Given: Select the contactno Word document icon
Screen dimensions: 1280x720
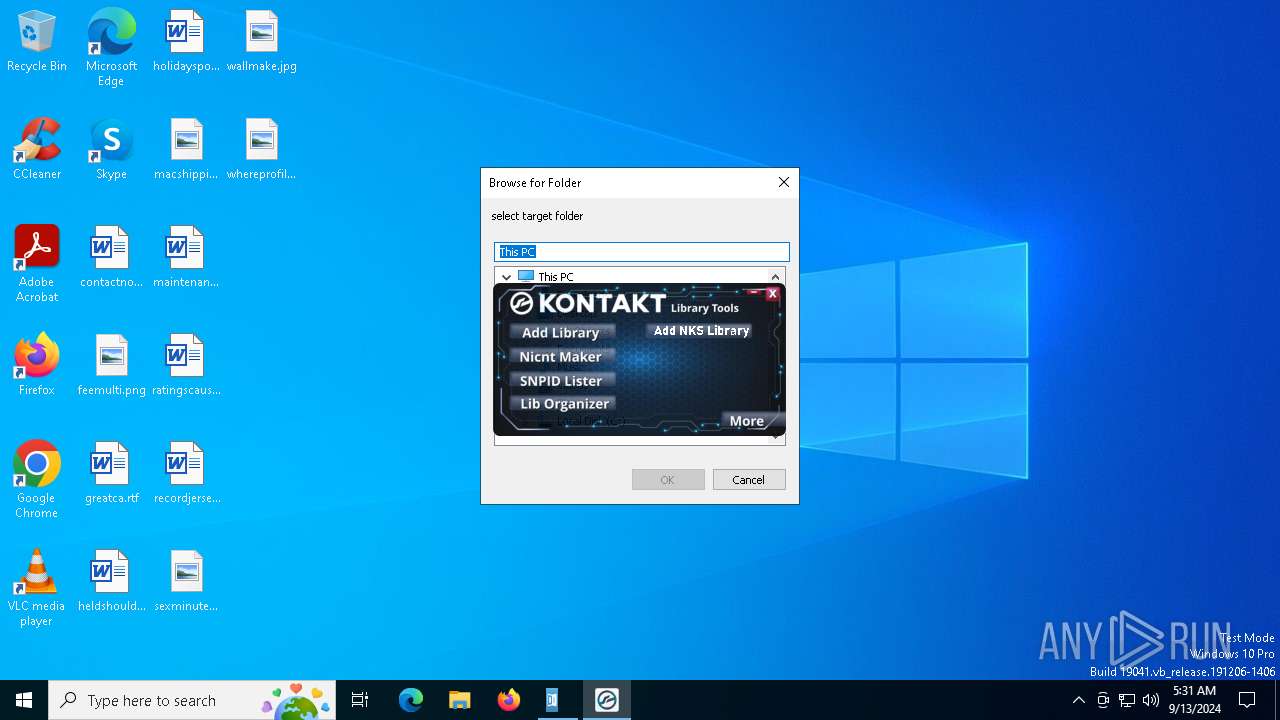Looking at the screenshot, I should click(111, 257).
